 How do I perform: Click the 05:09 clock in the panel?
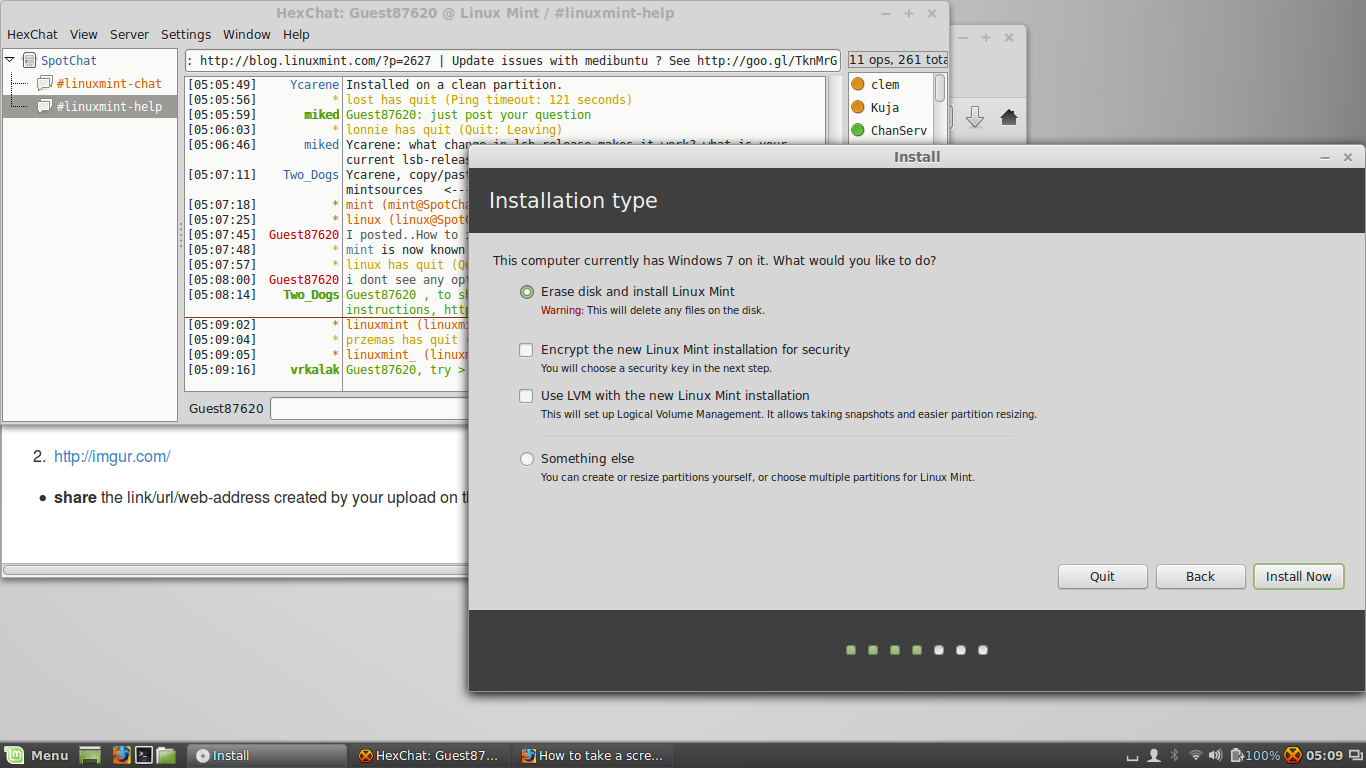click(x=1325, y=756)
